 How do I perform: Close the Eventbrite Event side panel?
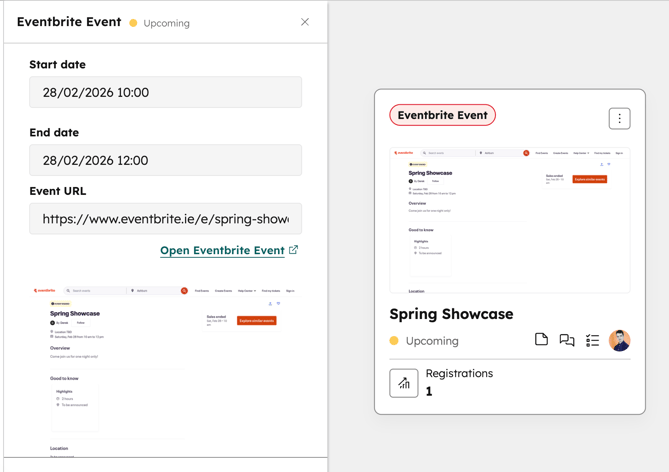pyautogui.click(x=305, y=22)
